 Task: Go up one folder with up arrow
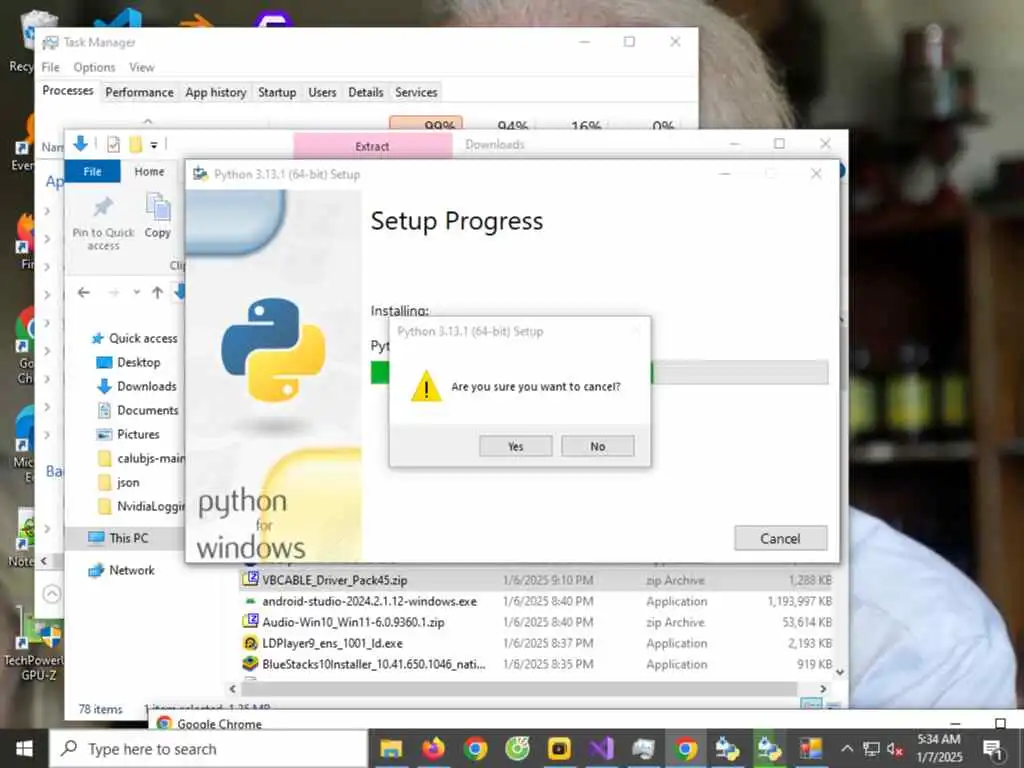click(157, 293)
